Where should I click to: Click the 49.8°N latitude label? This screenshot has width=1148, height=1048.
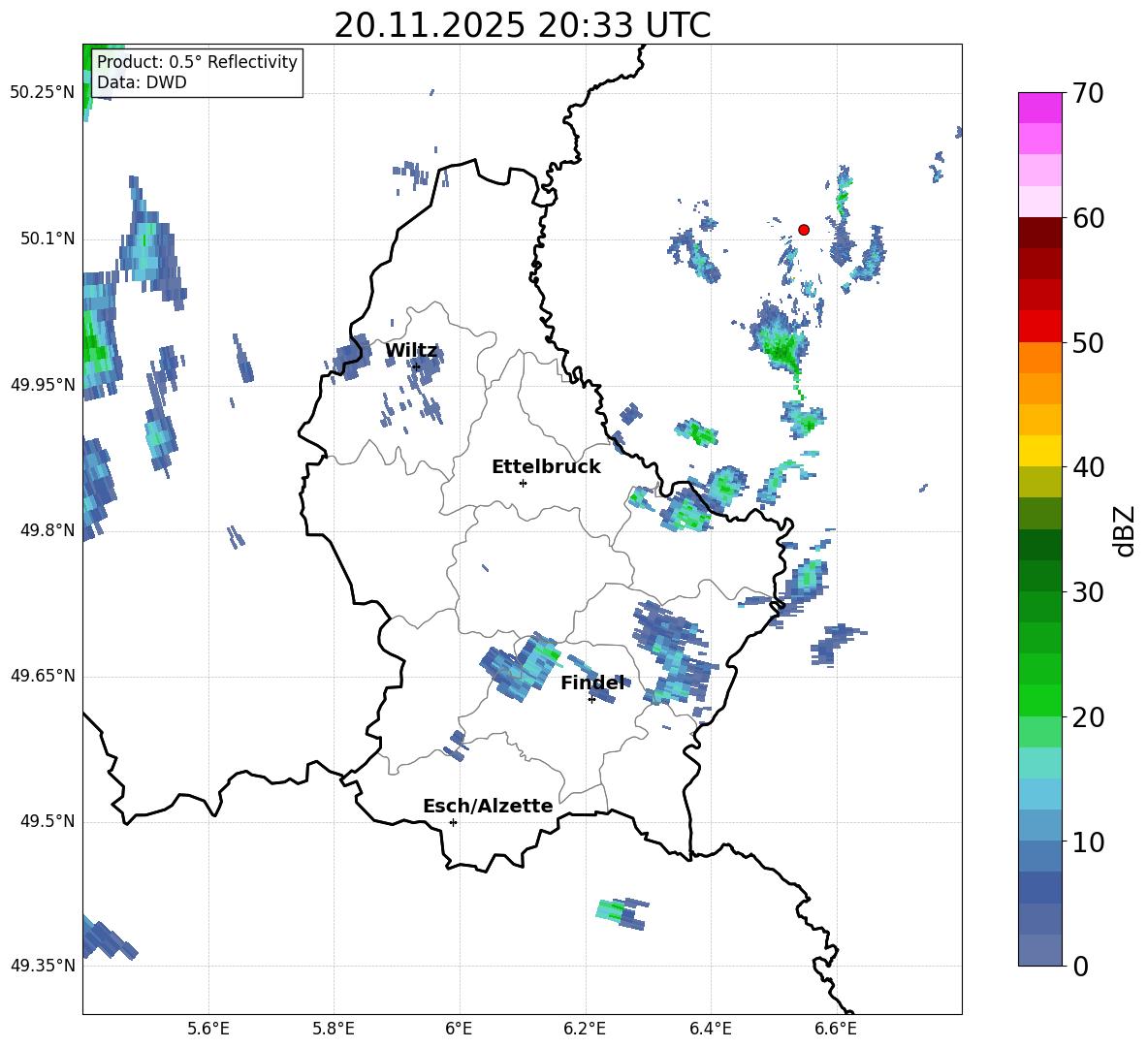[x=47, y=530]
